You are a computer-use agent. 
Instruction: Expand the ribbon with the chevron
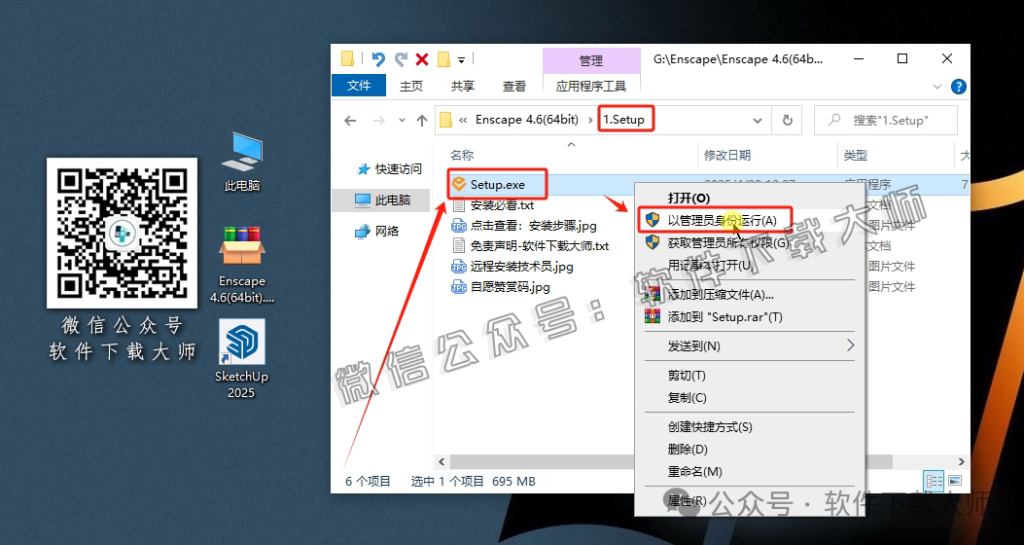(x=939, y=86)
